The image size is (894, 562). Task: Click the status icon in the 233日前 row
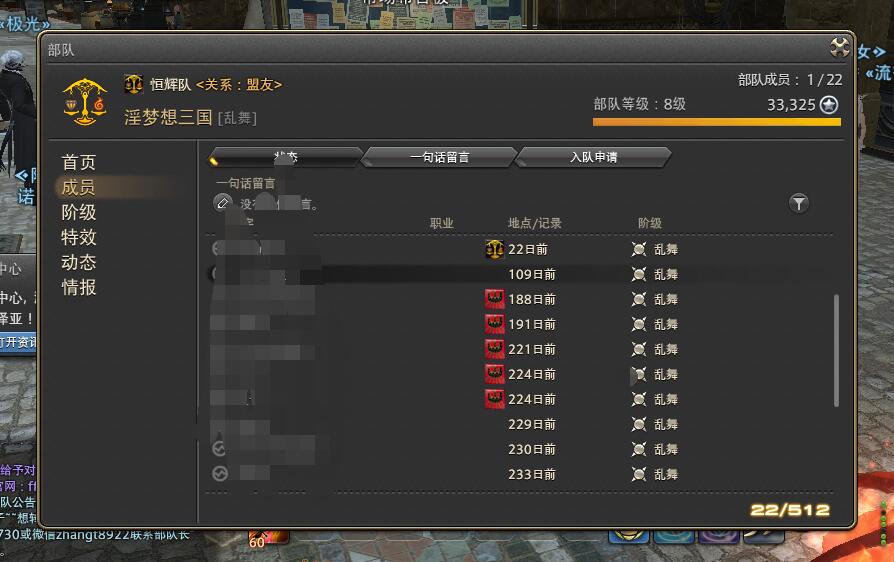tap(220, 474)
